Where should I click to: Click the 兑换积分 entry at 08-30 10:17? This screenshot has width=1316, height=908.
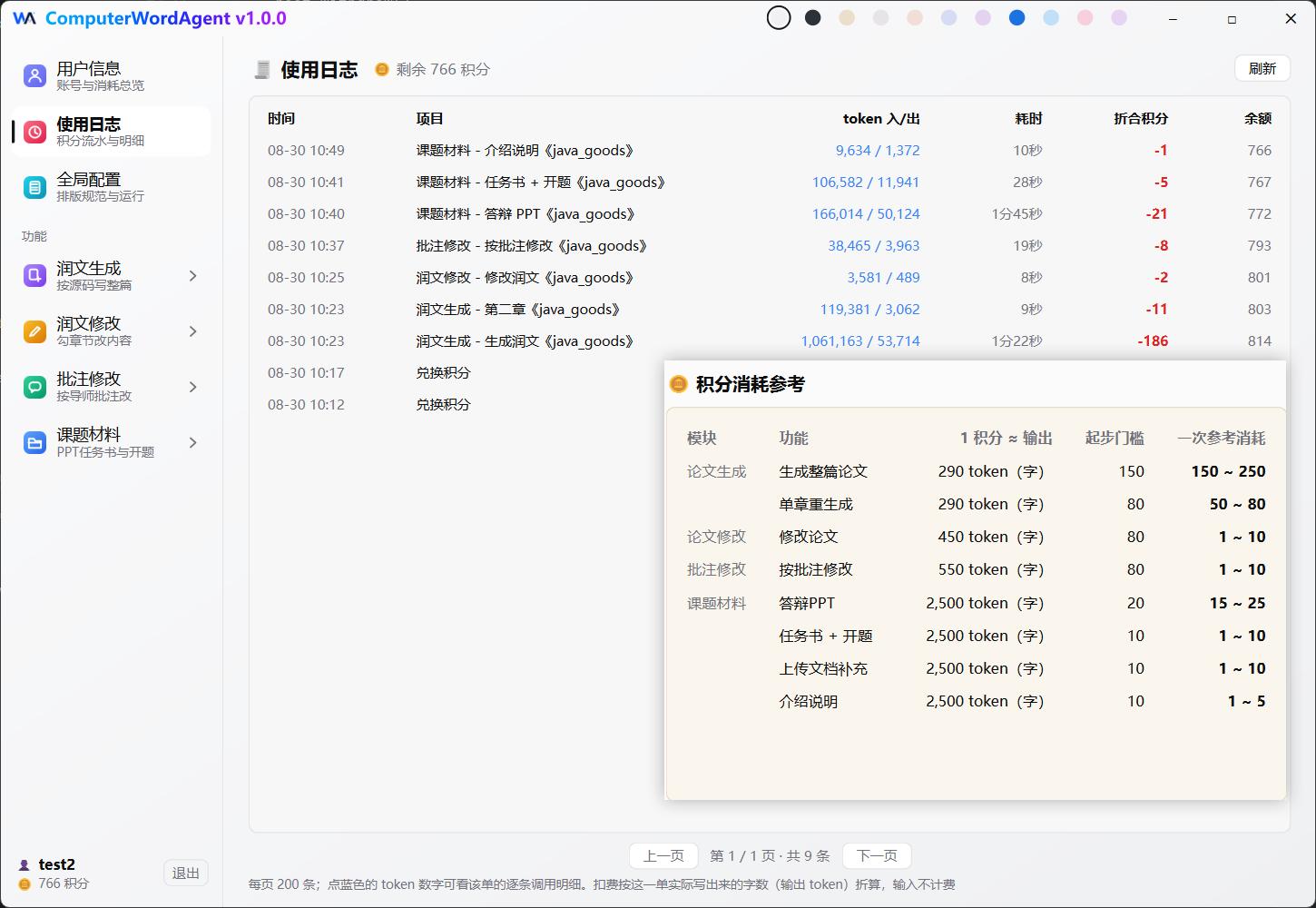tap(443, 373)
